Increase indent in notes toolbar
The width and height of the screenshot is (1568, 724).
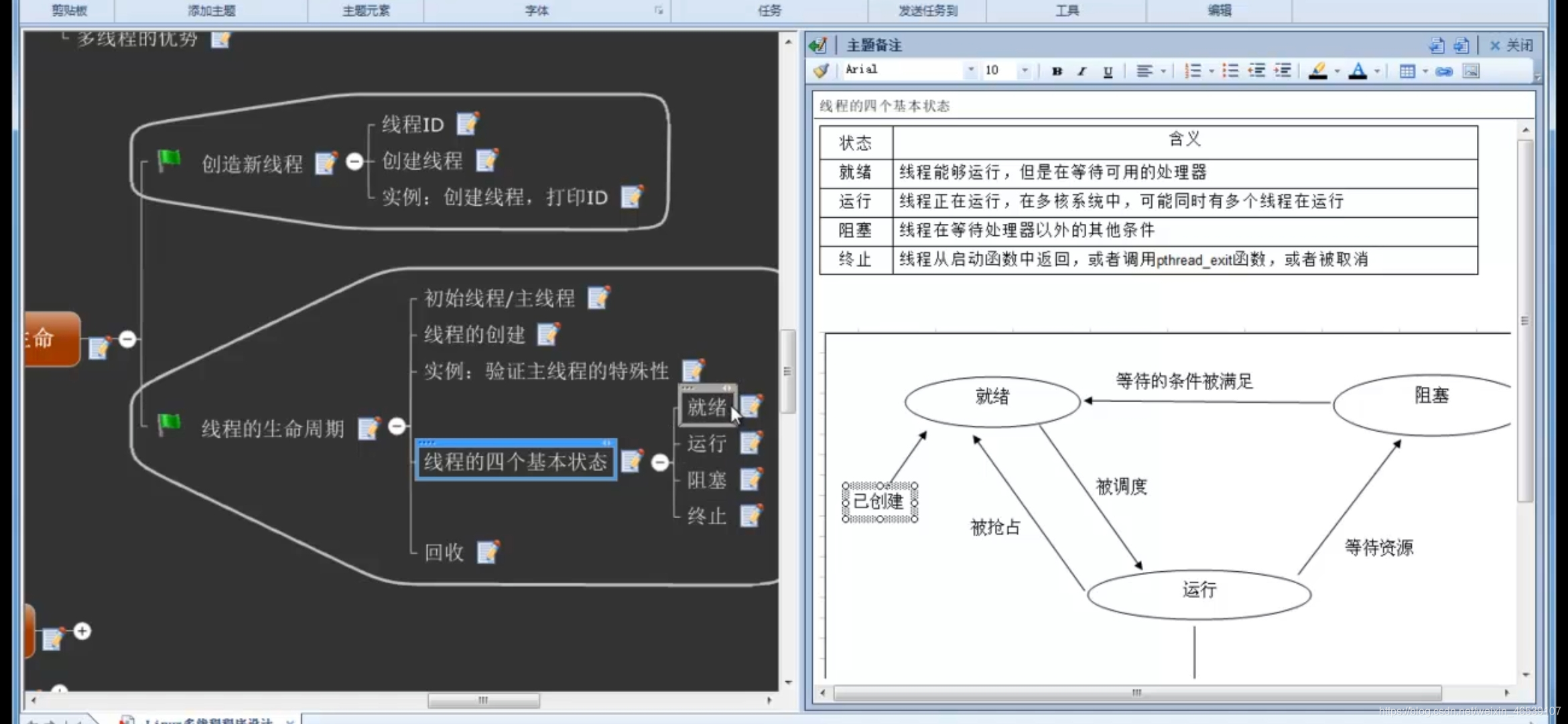[x=1283, y=70]
